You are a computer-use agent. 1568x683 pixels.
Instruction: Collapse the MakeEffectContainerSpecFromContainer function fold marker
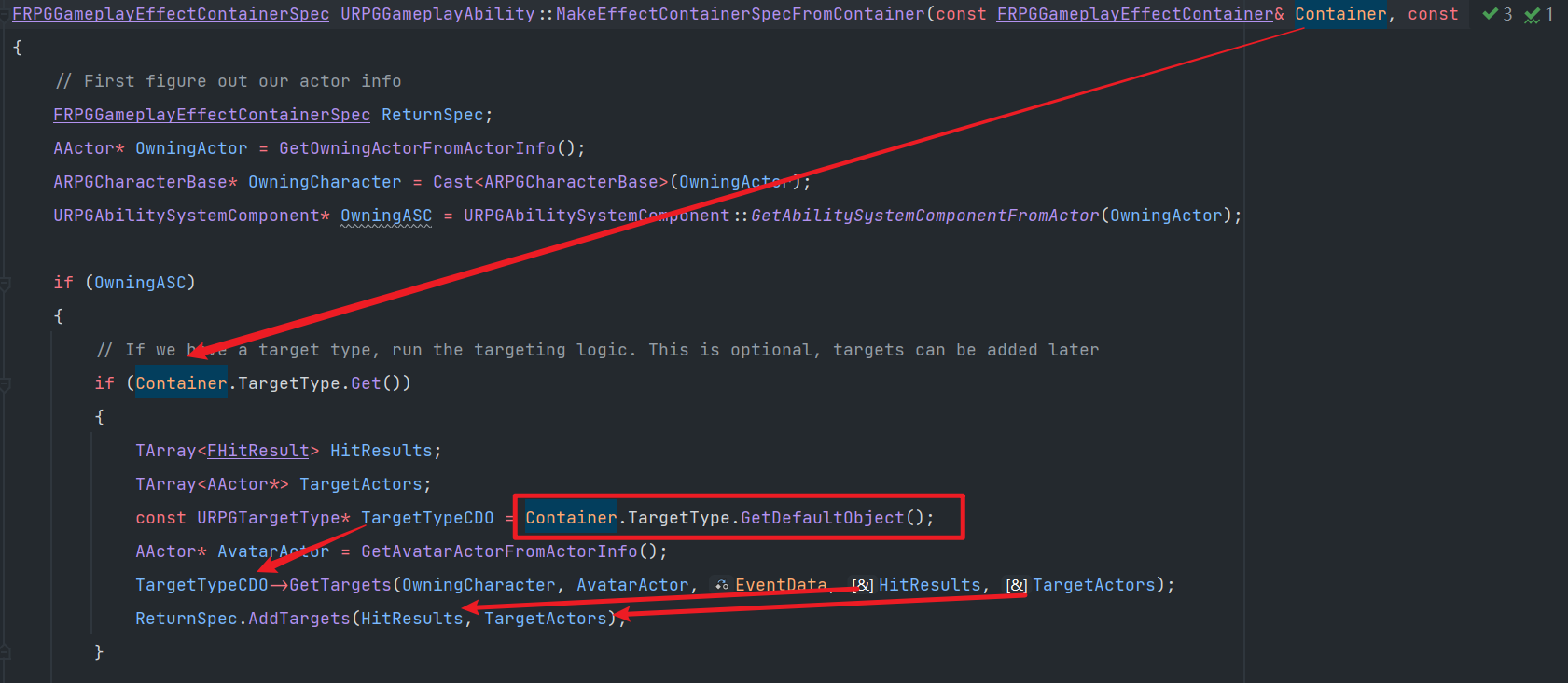5,15
